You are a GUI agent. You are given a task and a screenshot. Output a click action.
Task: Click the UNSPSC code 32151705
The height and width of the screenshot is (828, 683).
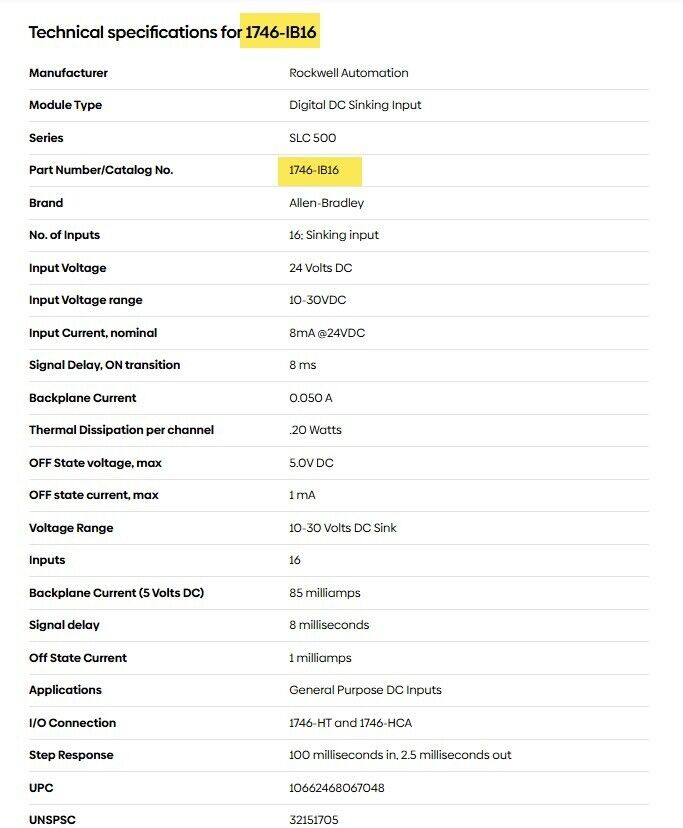[313, 820]
